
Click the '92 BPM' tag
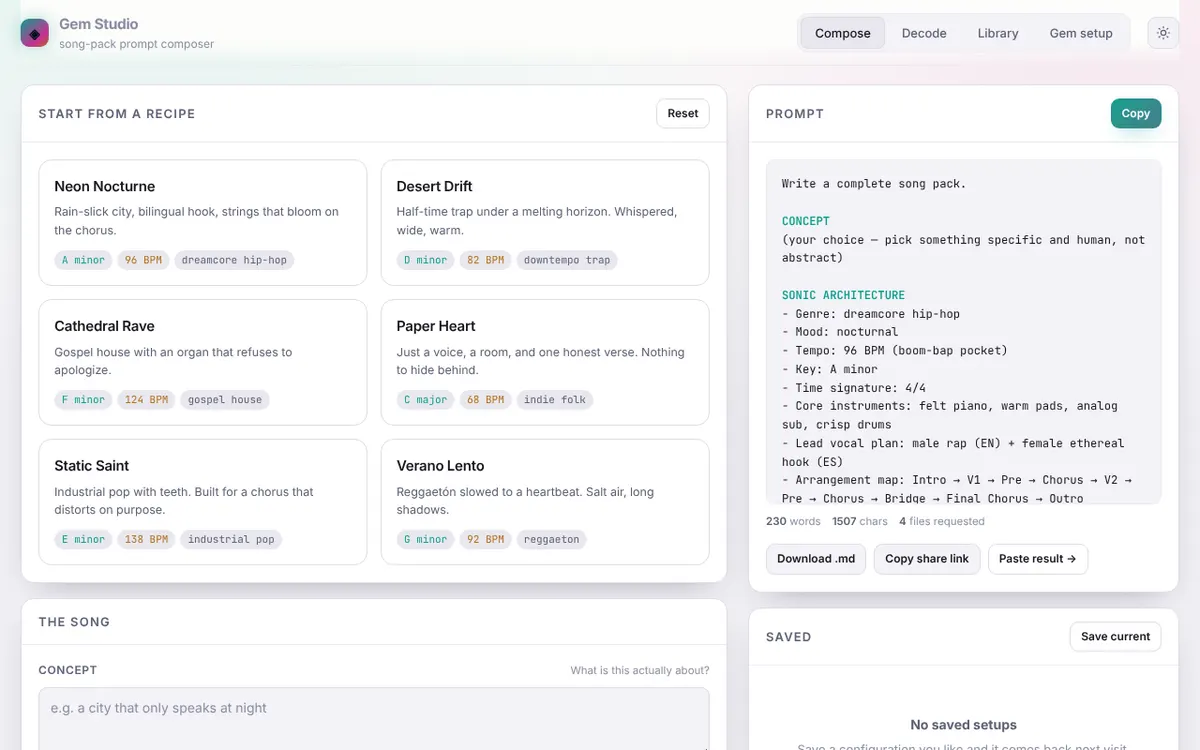point(485,539)
